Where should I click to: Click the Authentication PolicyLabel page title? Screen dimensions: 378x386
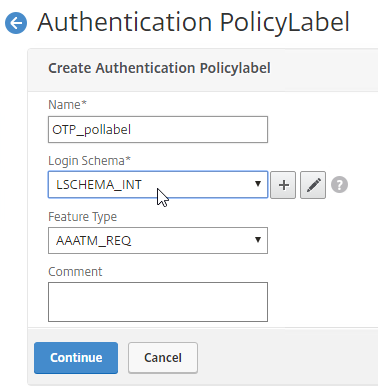193,22
